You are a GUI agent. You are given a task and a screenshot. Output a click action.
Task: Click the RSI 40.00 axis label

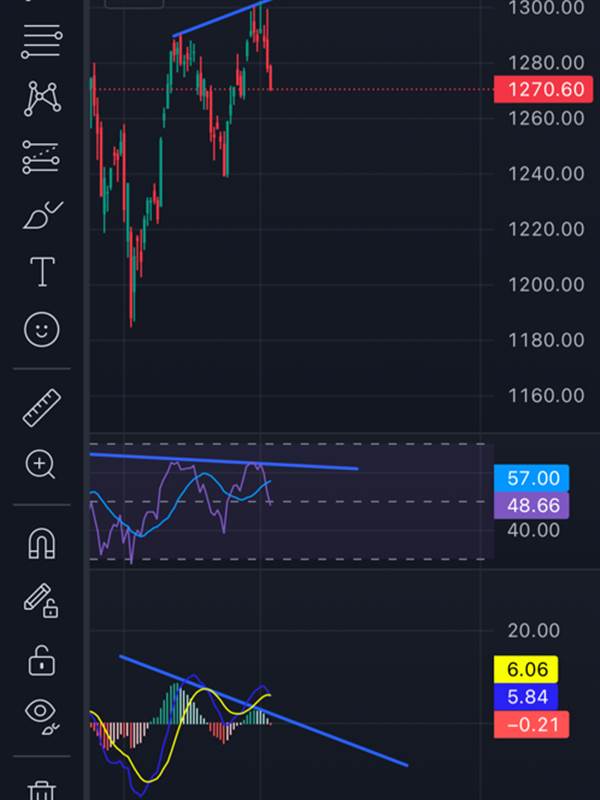(x=534, y=531)
